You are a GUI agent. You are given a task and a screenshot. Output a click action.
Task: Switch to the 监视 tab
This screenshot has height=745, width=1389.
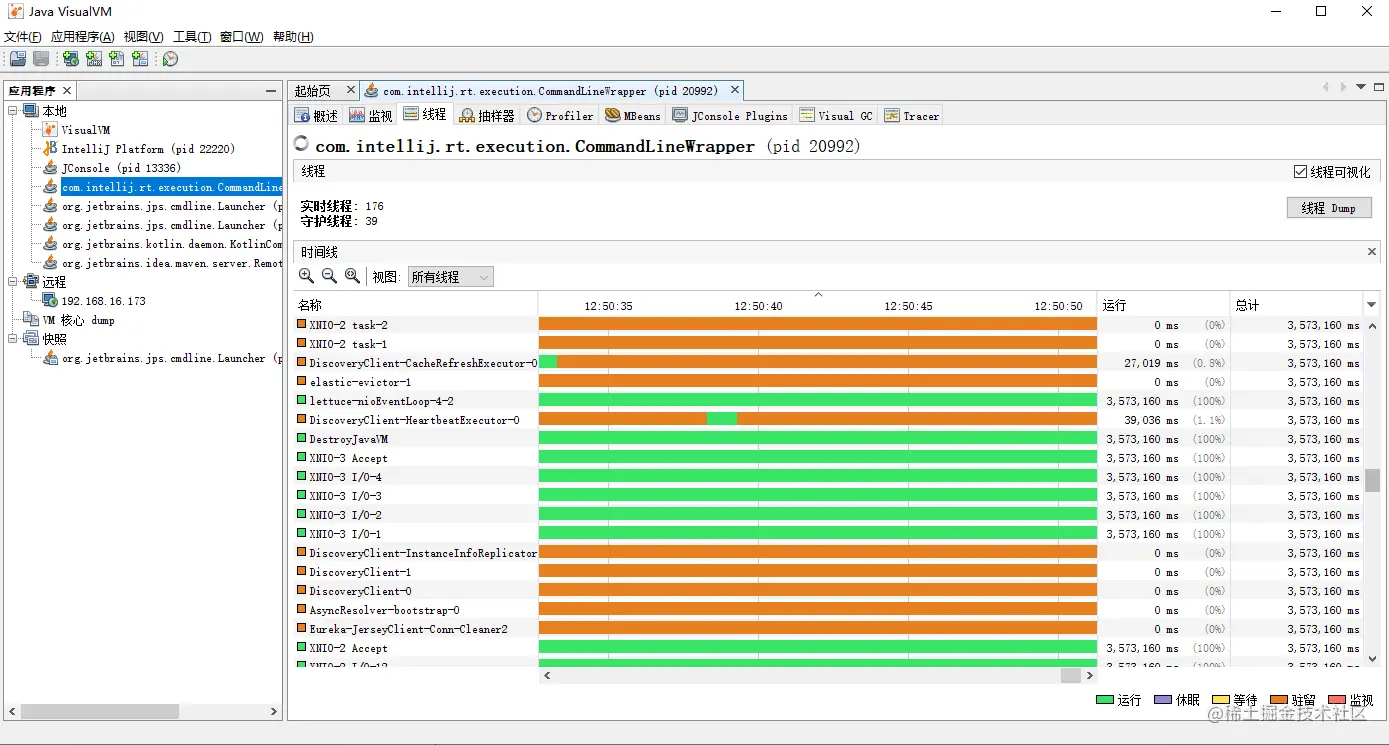(370, 116)
